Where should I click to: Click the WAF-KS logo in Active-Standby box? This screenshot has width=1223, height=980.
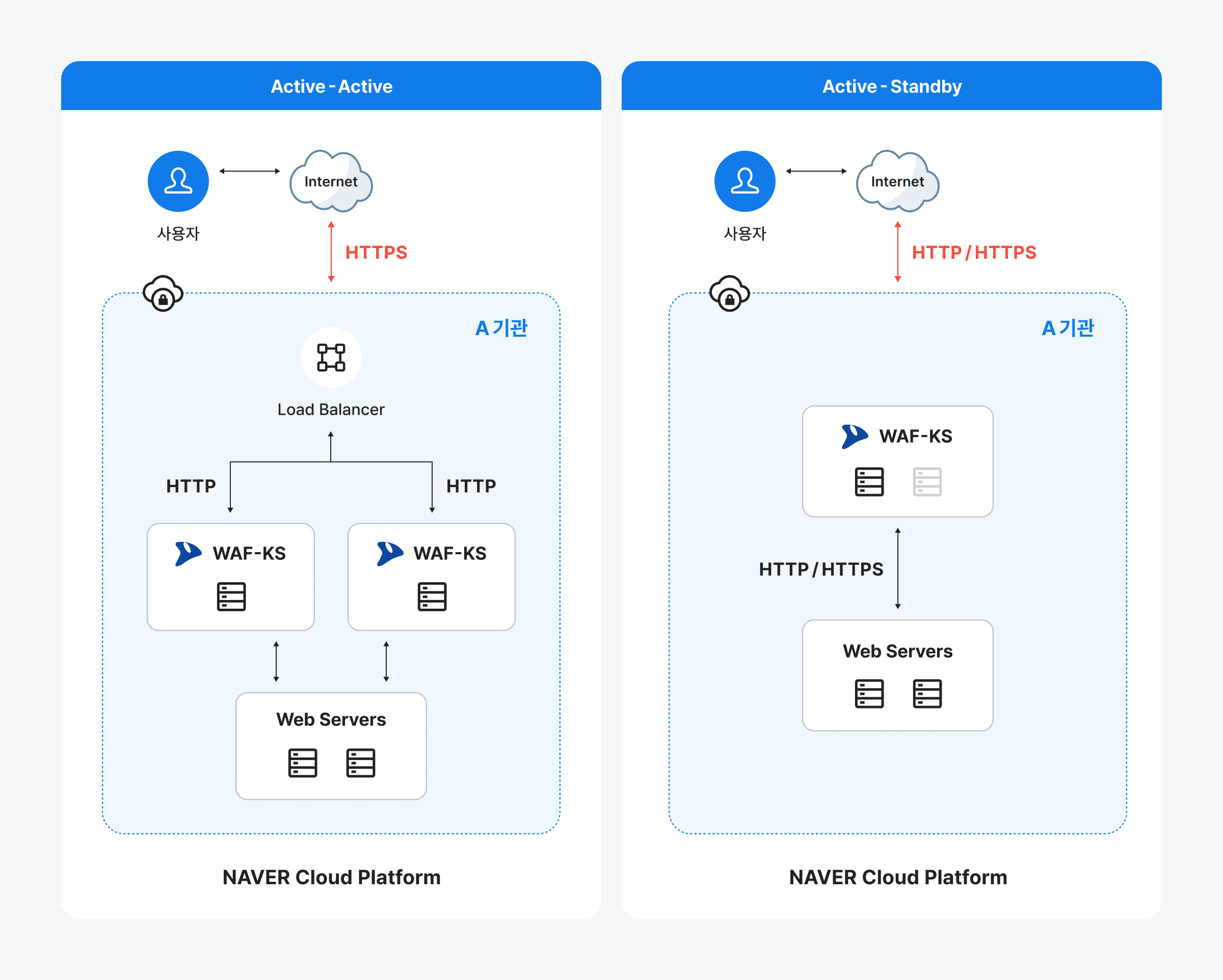point(854,436)
